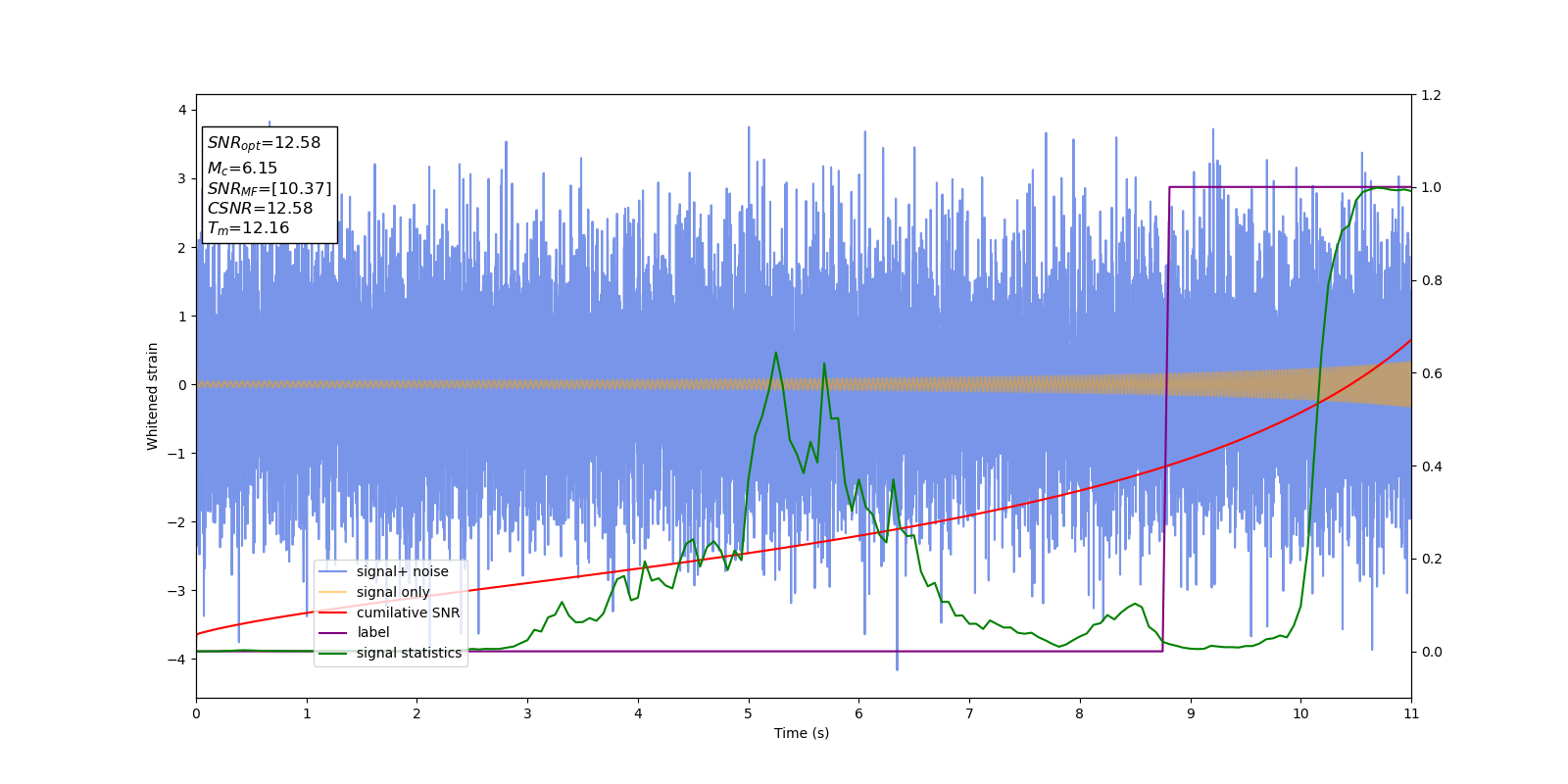Viewport: 1568px width, 784px height.
Task: Click the green statistics peak near 5.2s
Action: click(775, 353)
